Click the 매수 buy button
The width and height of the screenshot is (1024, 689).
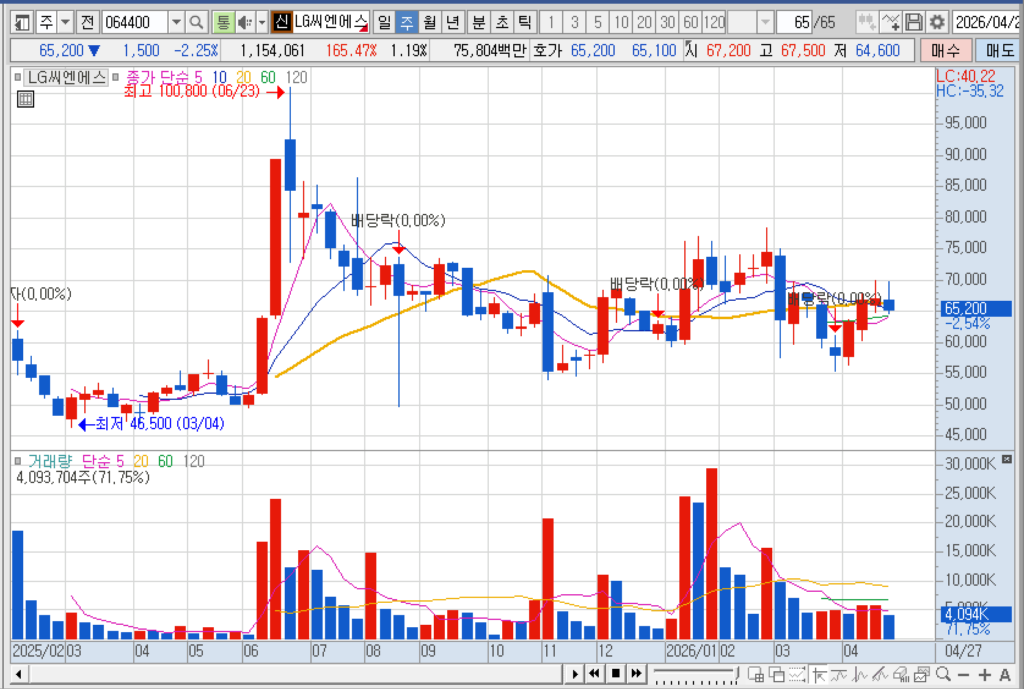[945, 50]
